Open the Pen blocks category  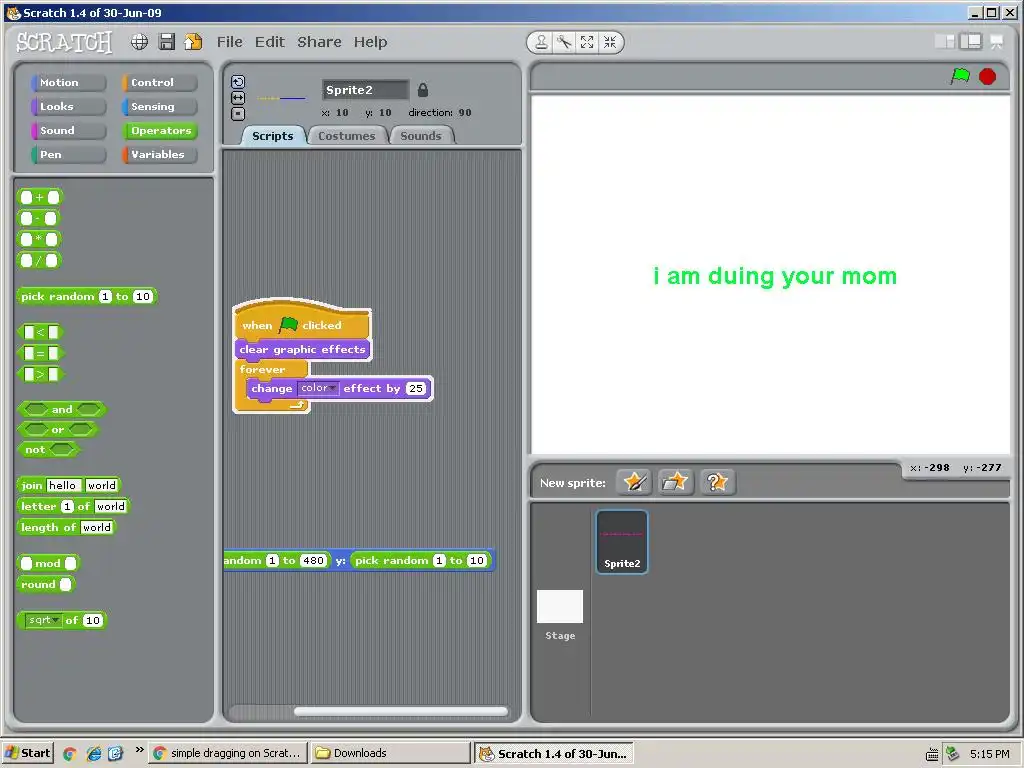(x=68, y=155)
